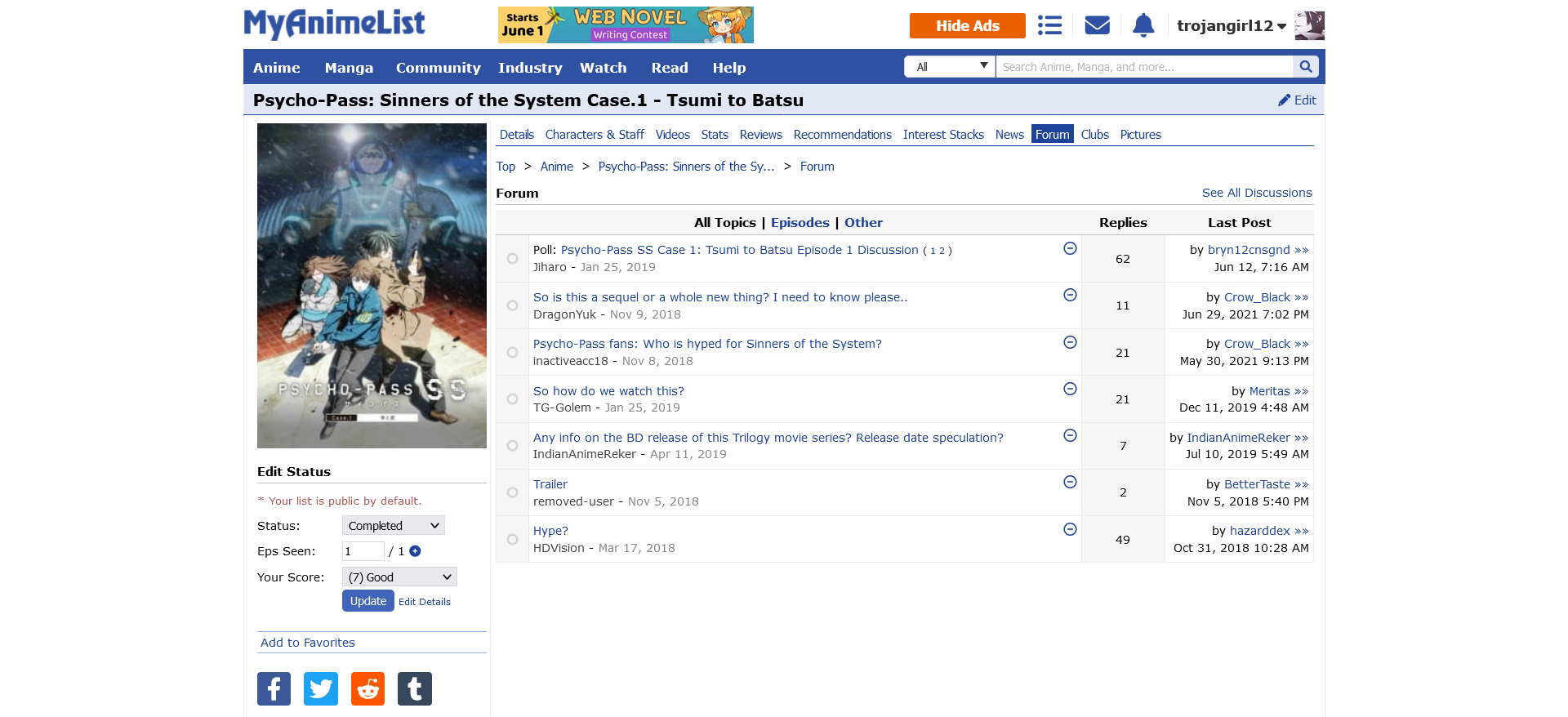
Task: Open user avatar thumbnail in header
Action: click(x=1309, y=25)
